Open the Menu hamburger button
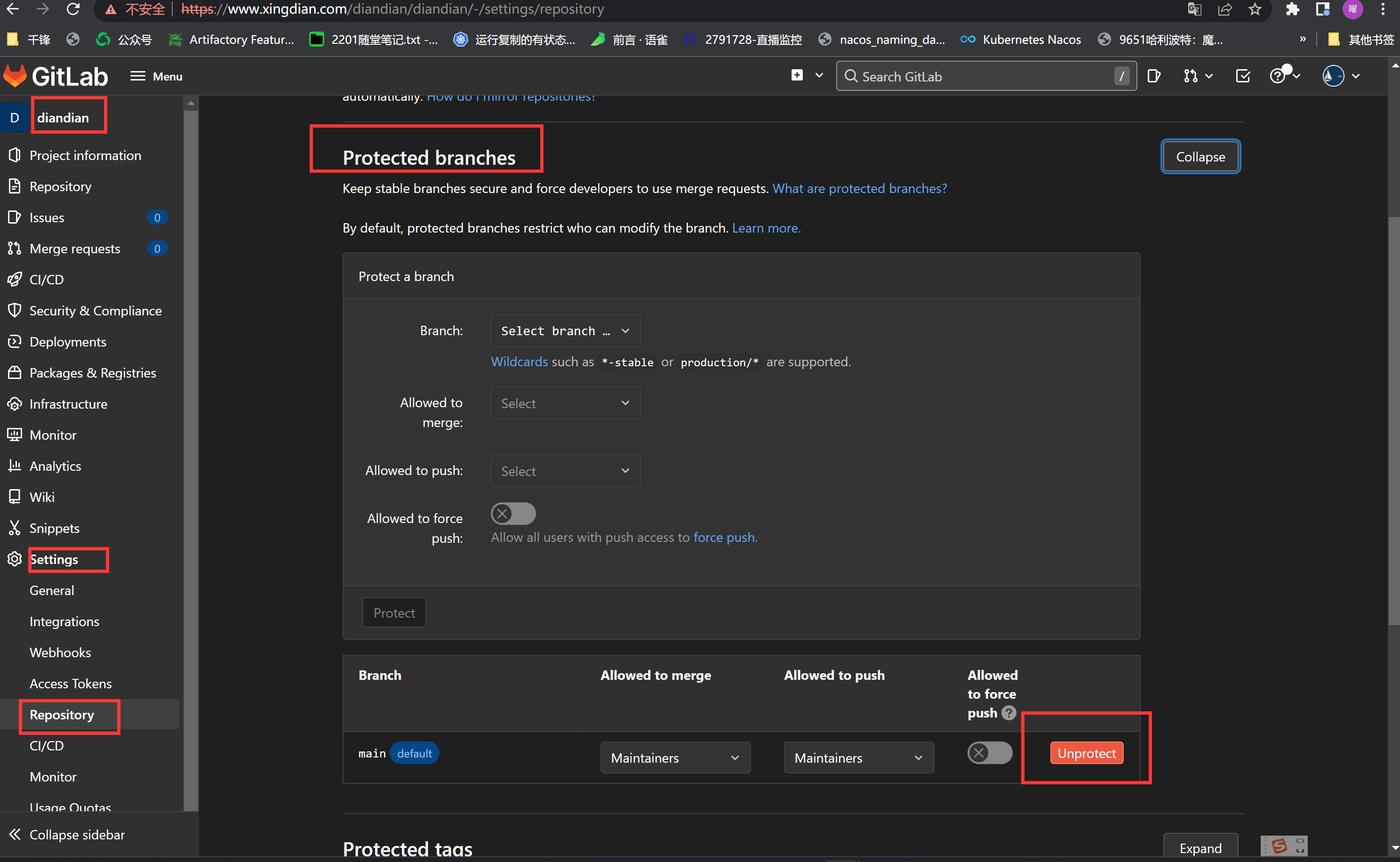The height and width of the screenshot is (862, 1400). [156, 76]
